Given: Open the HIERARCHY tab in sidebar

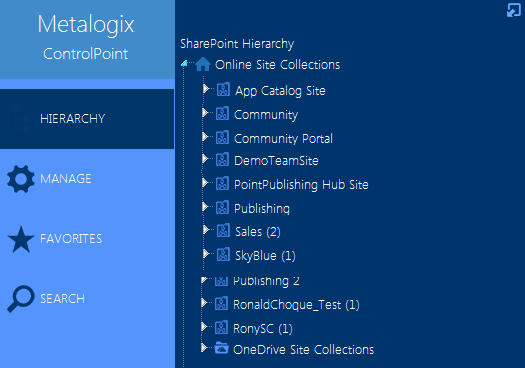Looking at the screenshot, I should pos(87,119).
